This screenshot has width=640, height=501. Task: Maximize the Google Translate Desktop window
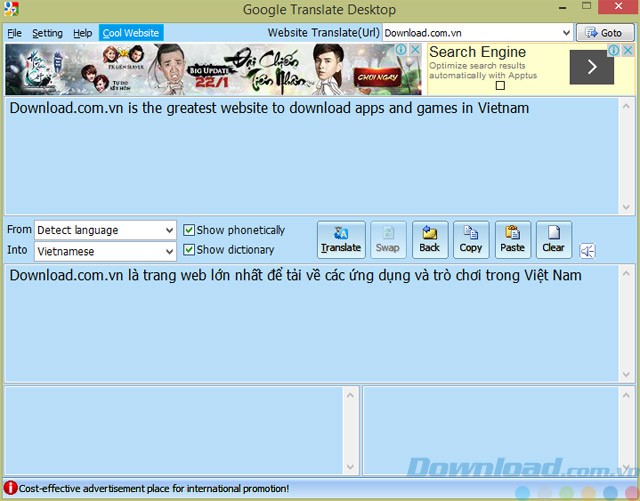[x=587, y=6]
